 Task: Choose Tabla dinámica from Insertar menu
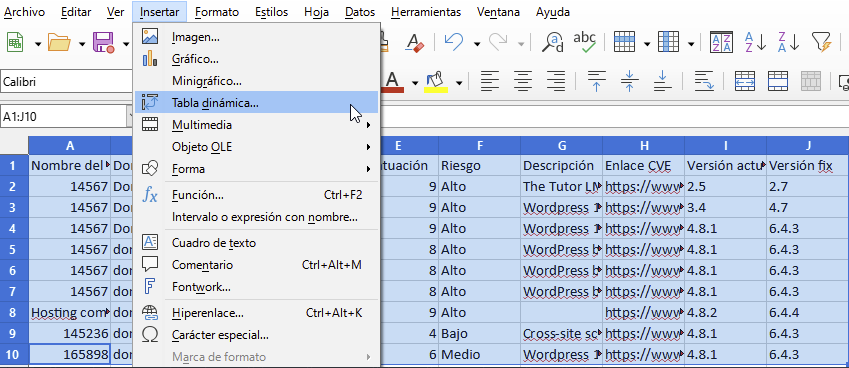tap(257, 103)
